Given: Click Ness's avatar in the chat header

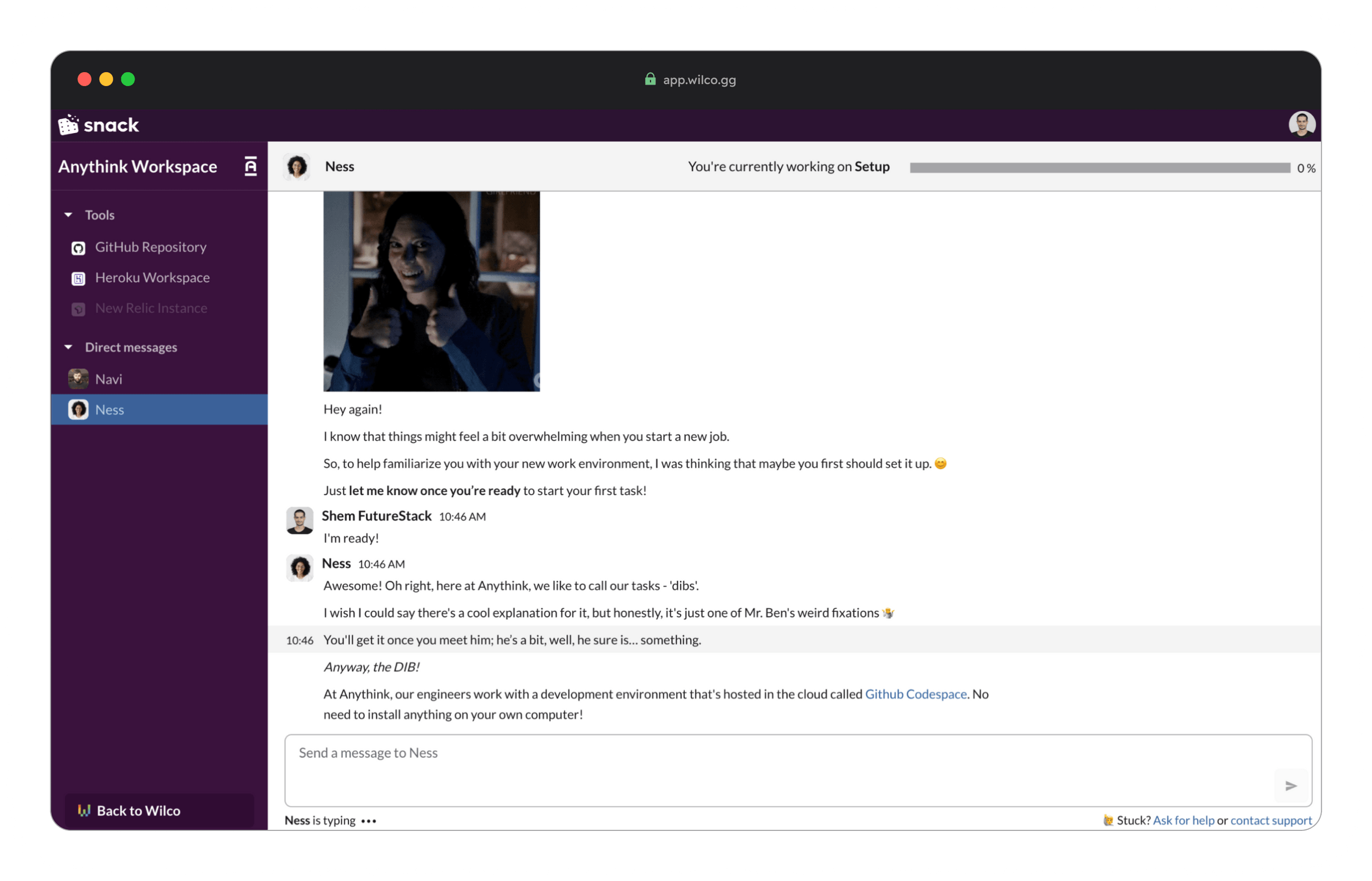Looking at the screenshot, I should pyautogui.click(x=297, y=167).
